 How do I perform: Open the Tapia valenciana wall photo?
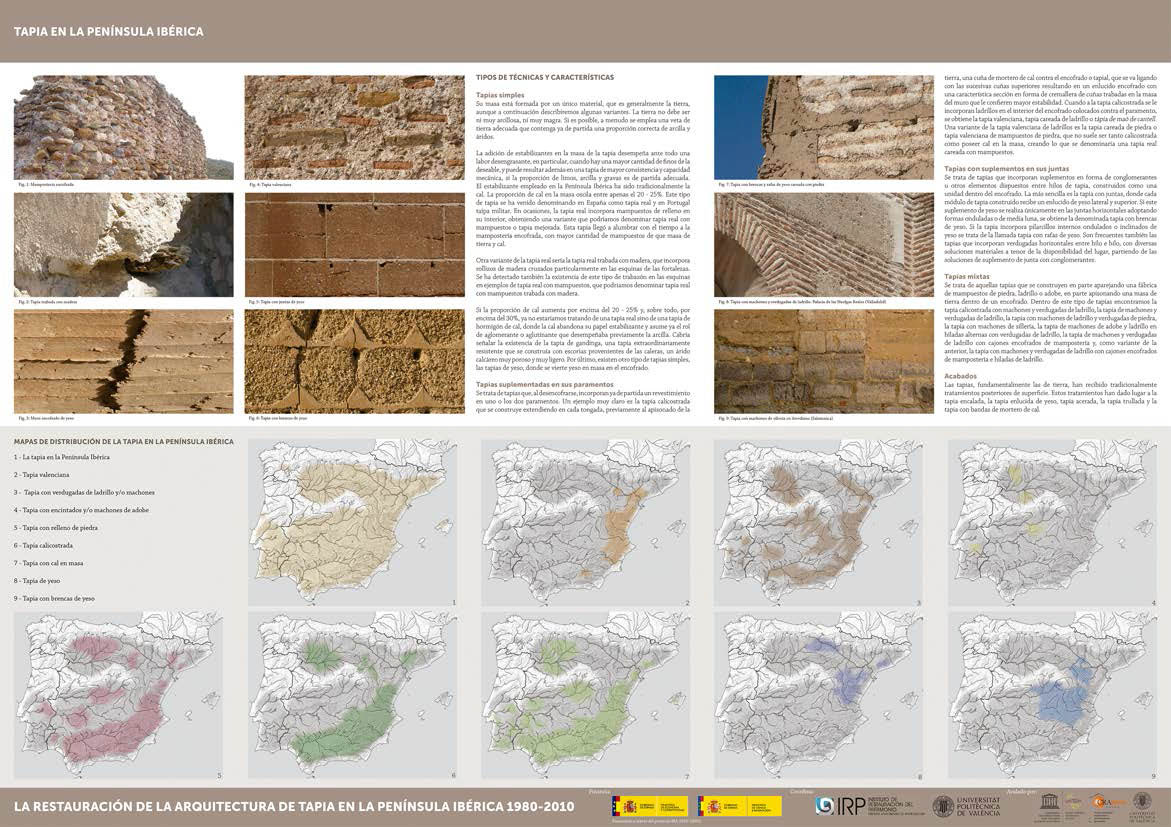coord(354,127)
